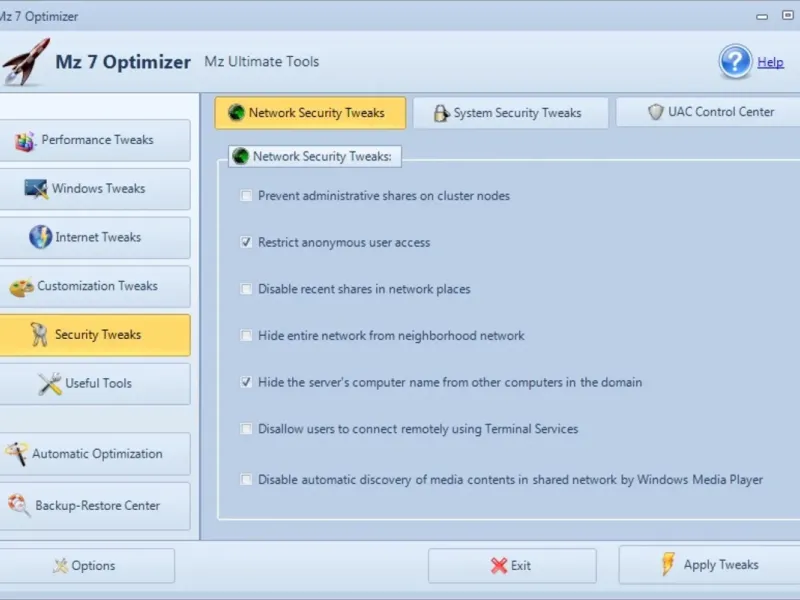Check Disable recent shares in network places

(x=246, y=289)
